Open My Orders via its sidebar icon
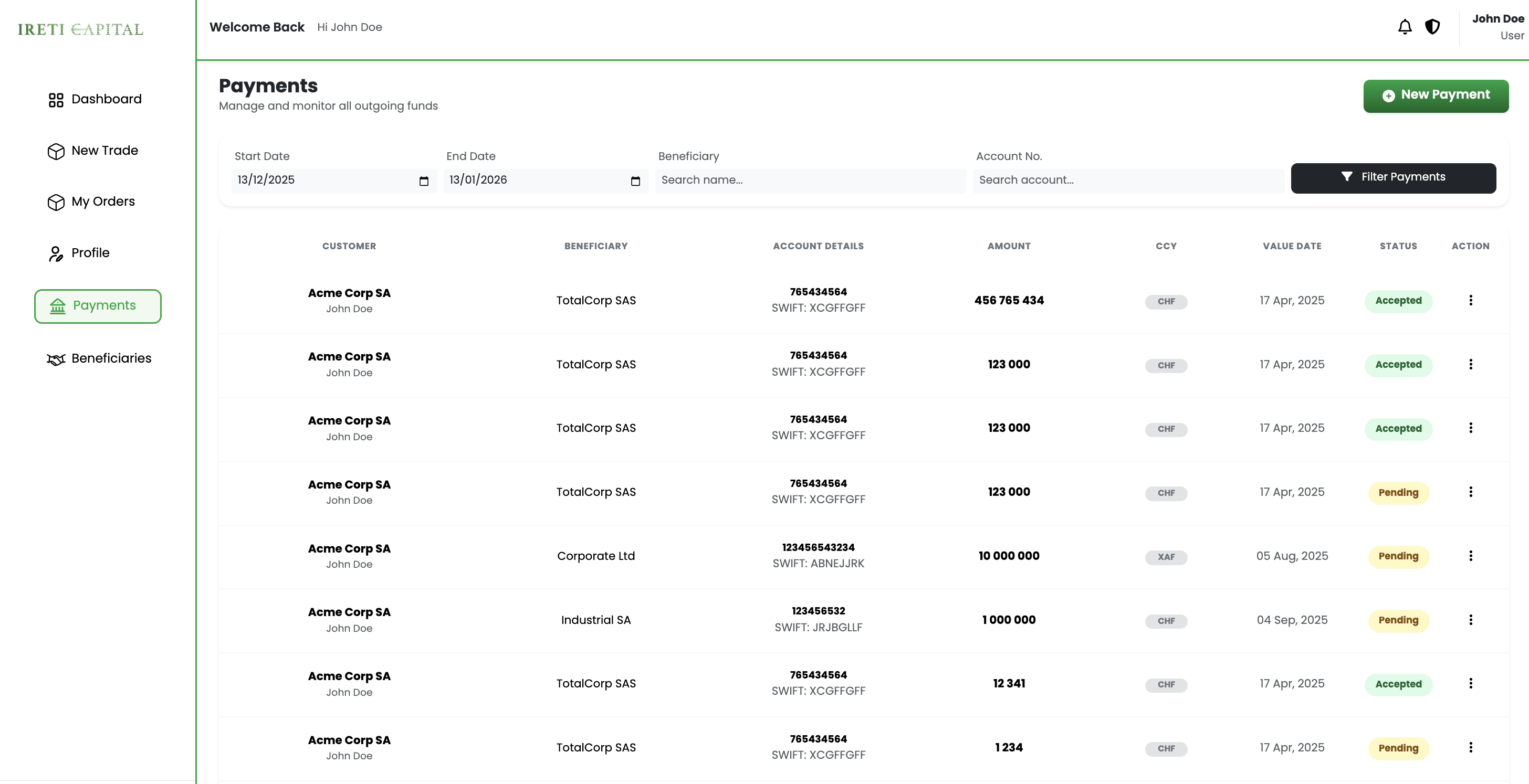1529x784 pixels. (x=56, y=202)
